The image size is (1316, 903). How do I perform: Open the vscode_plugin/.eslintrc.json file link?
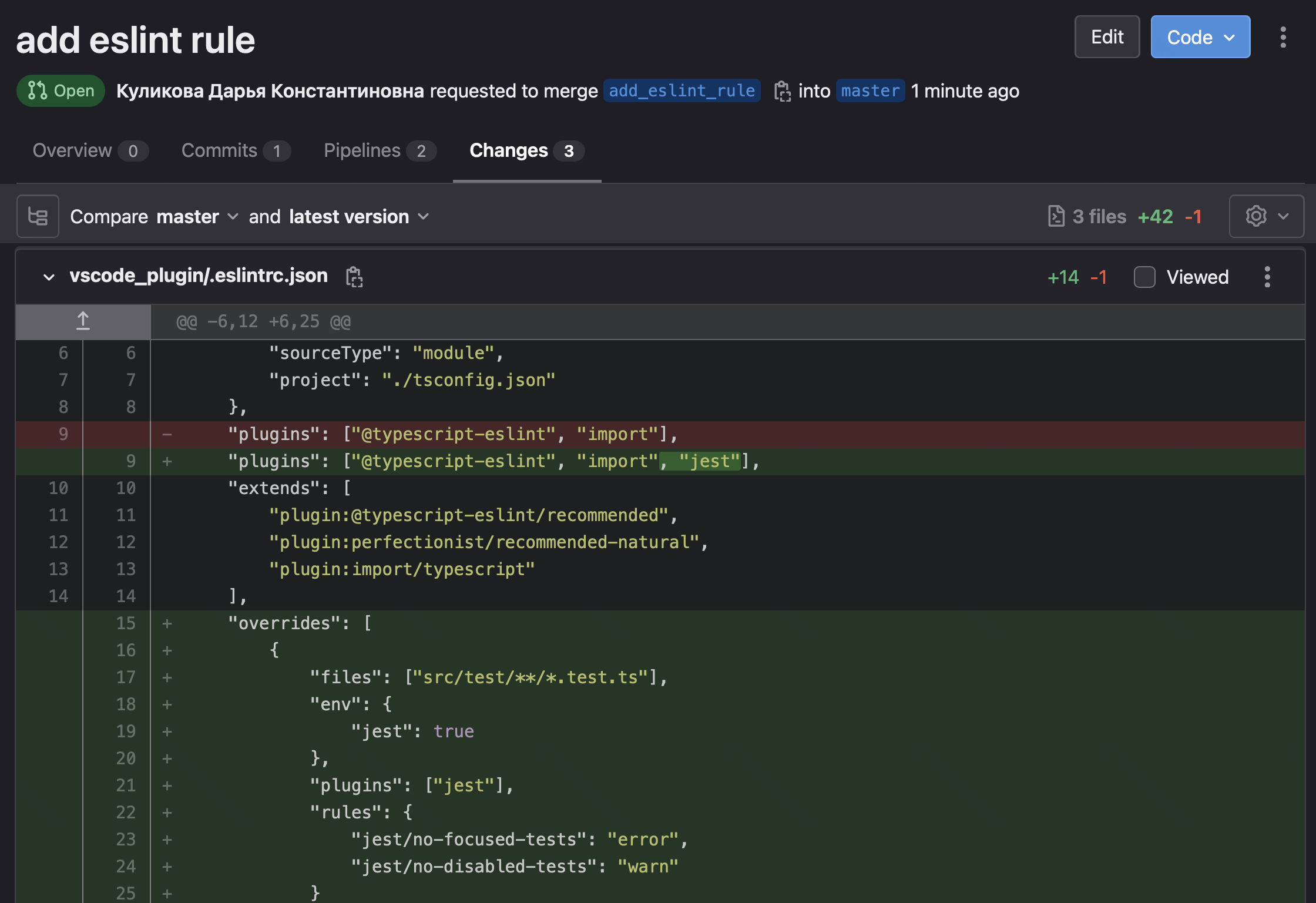(x=199, y=276)
